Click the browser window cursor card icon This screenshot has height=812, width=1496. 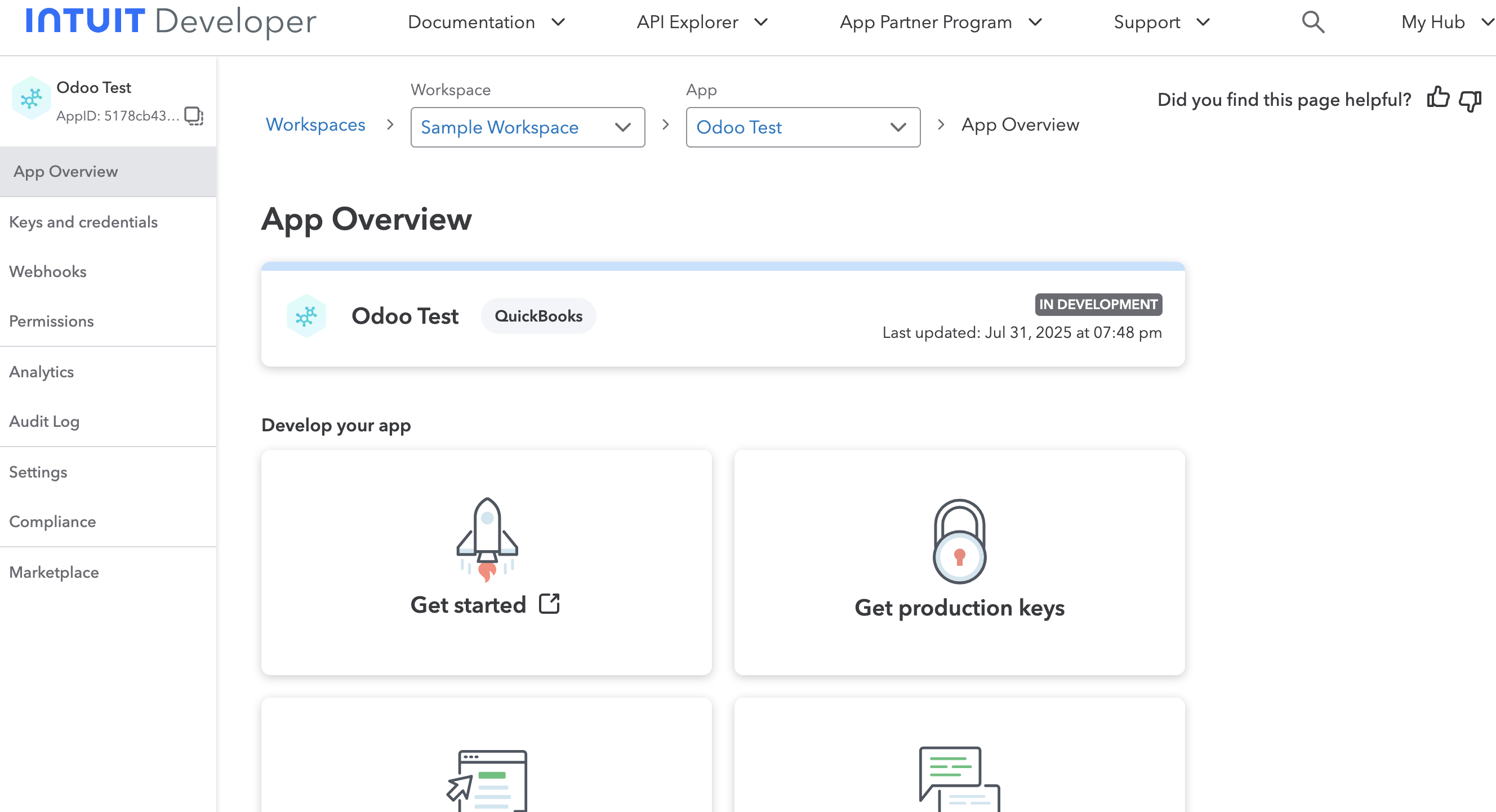point(487,780)
